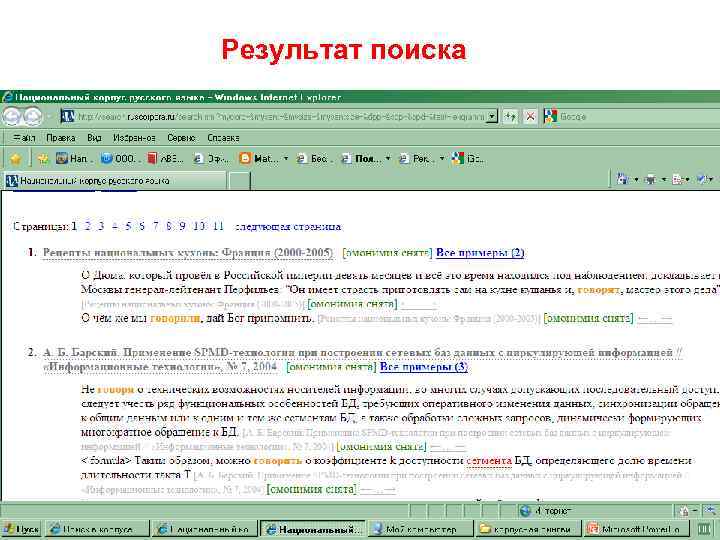Click the Add to Favorites bar star icon
This screenshot has height=540, width=720.
point(43,159)
